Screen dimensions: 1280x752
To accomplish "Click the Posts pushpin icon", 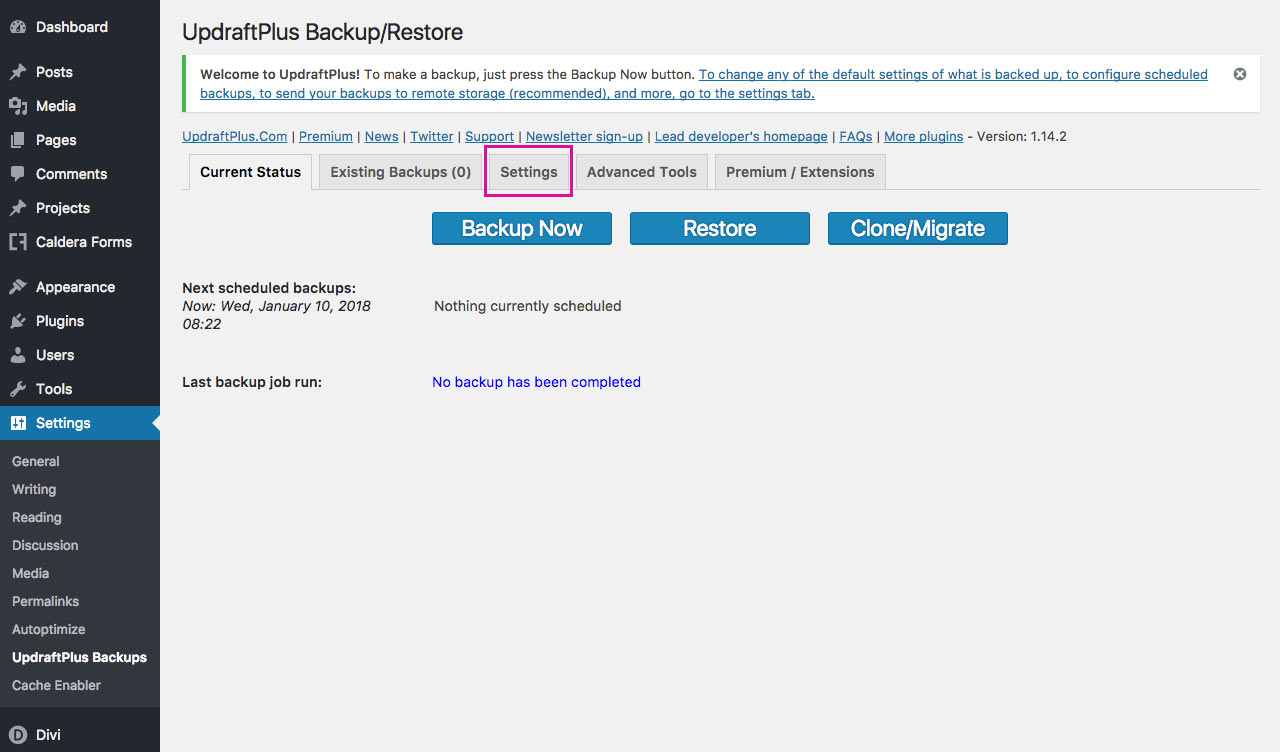I will 18,72.
